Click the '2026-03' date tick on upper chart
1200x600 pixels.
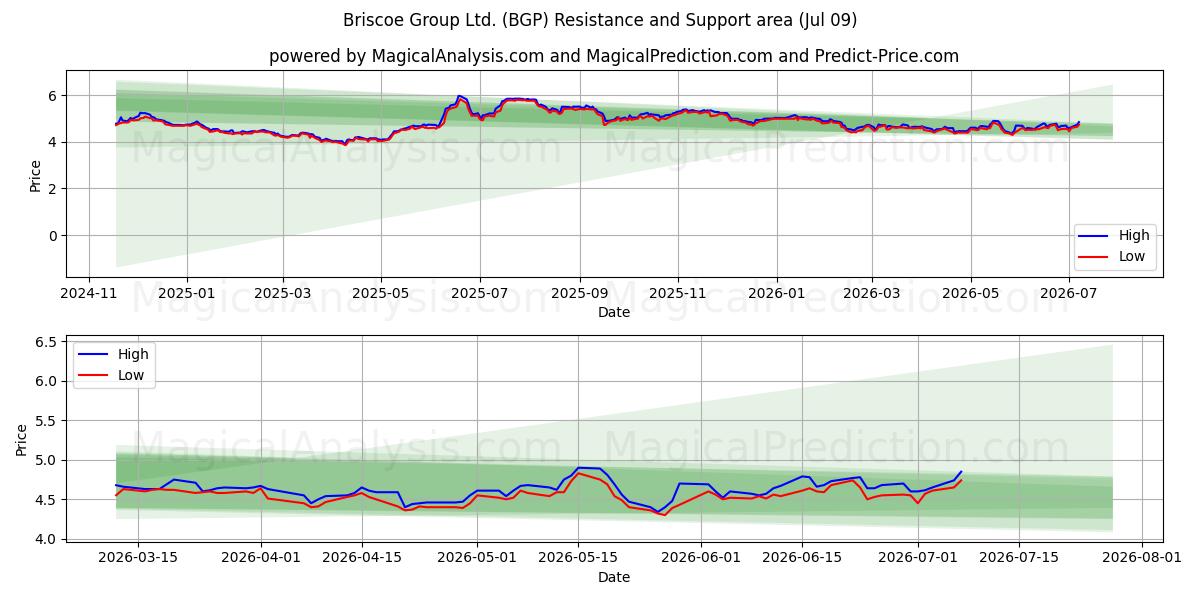point(872,293)
